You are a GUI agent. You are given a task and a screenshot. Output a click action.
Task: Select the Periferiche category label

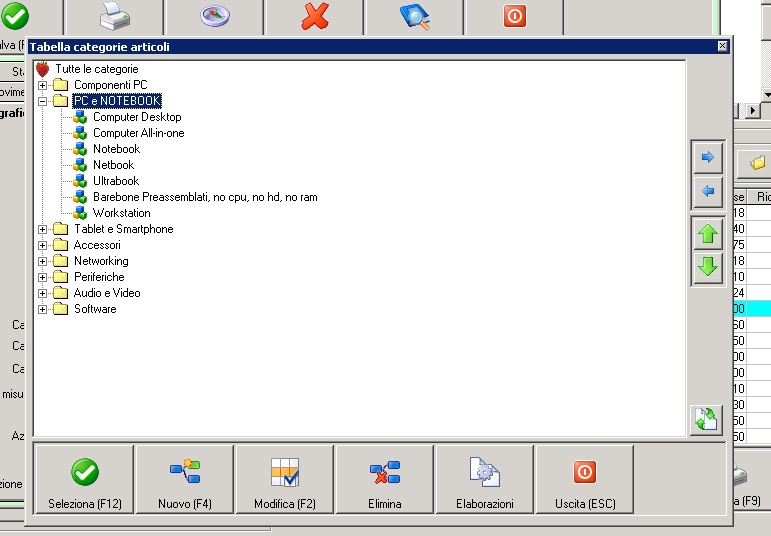(99, 277)
